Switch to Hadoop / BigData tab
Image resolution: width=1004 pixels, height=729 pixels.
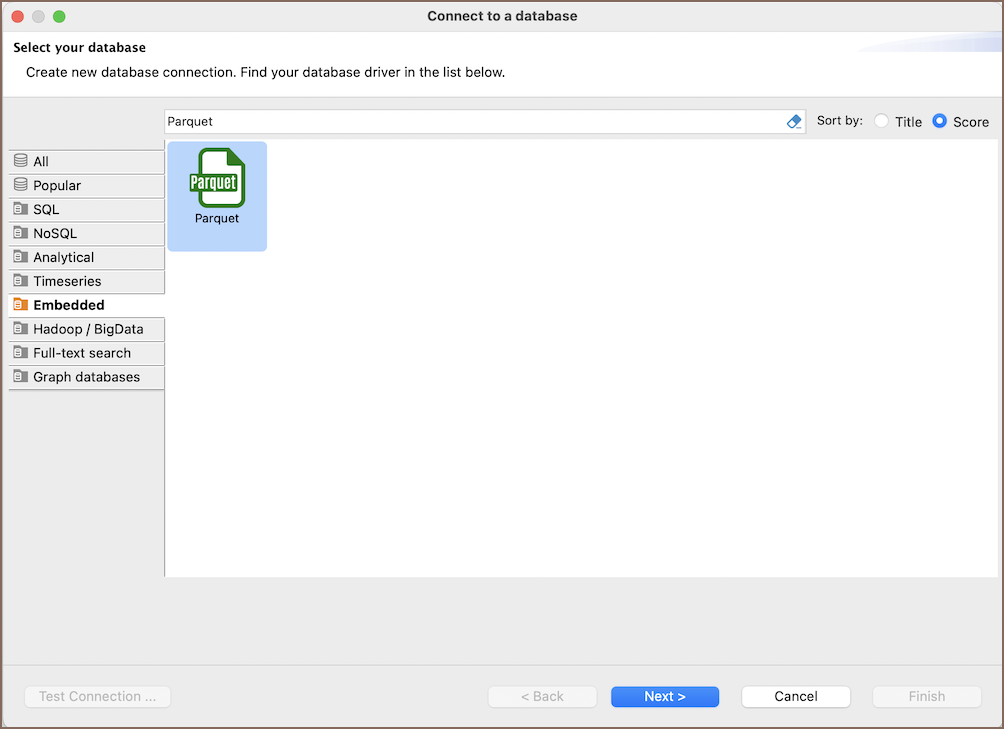[88, 329]
